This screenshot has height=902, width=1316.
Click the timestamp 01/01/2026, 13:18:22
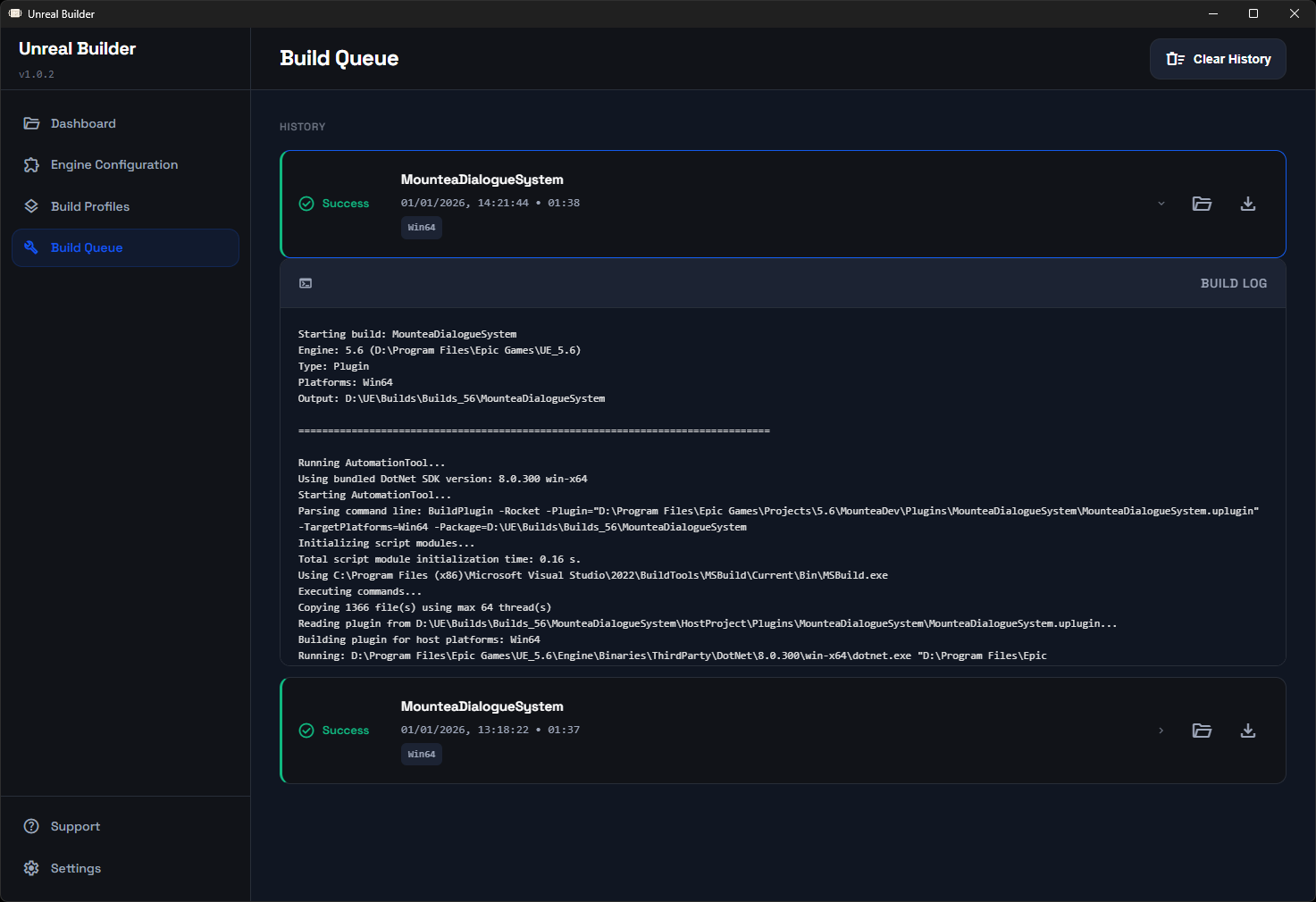[x=465, y=730]
